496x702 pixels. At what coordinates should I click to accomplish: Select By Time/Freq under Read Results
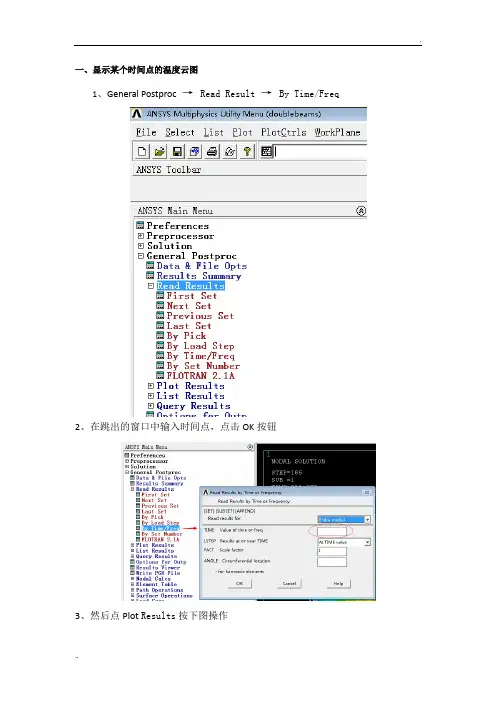click(x=200, y=356)
